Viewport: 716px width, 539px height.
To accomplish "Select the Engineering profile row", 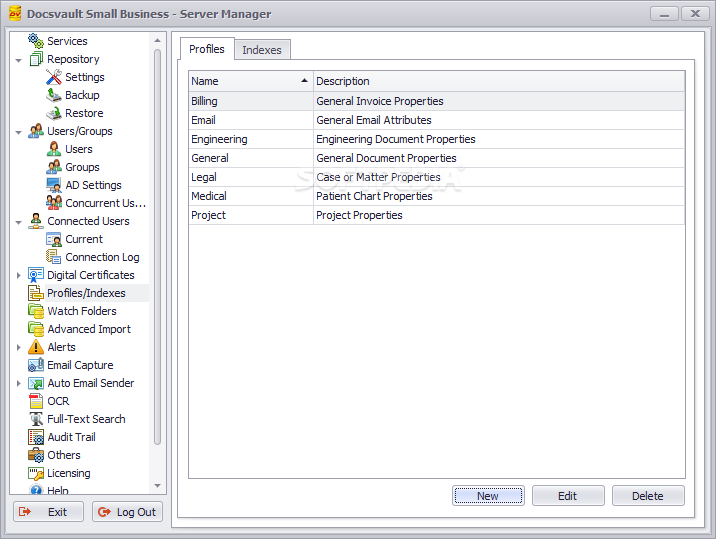I will 437,139.
